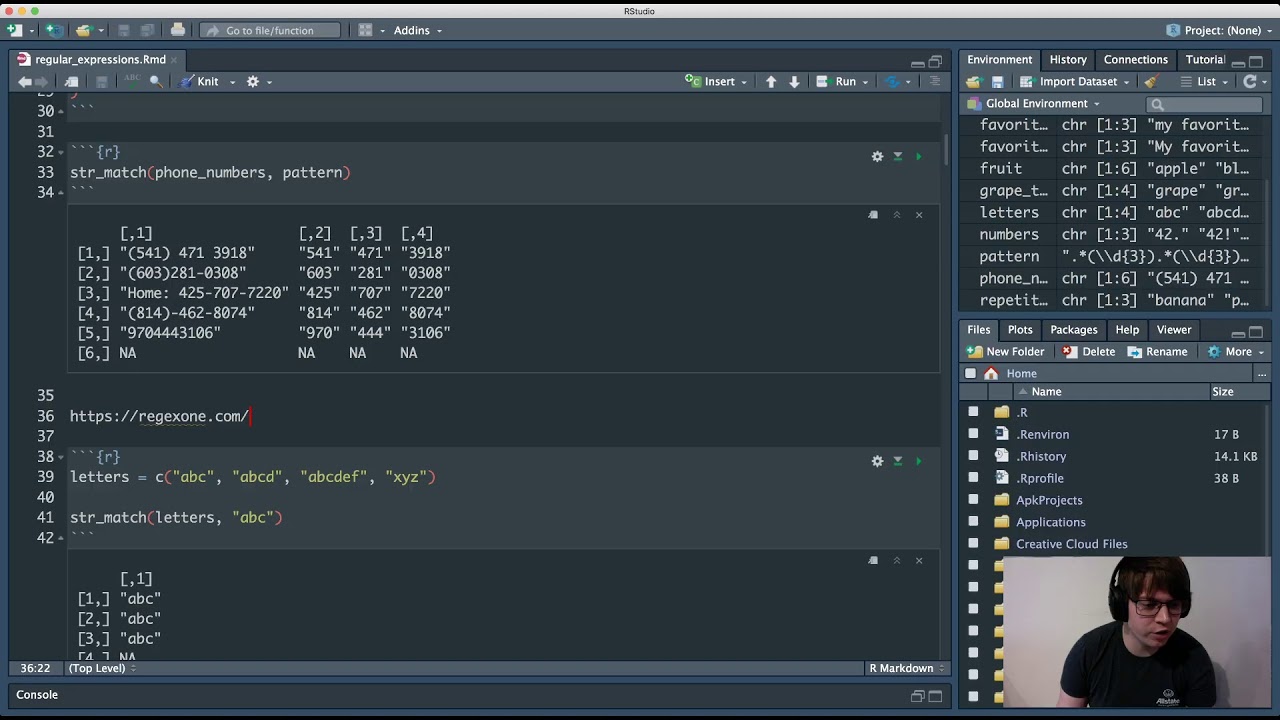Switch List view dropdown in Environment

[1206, 81]
